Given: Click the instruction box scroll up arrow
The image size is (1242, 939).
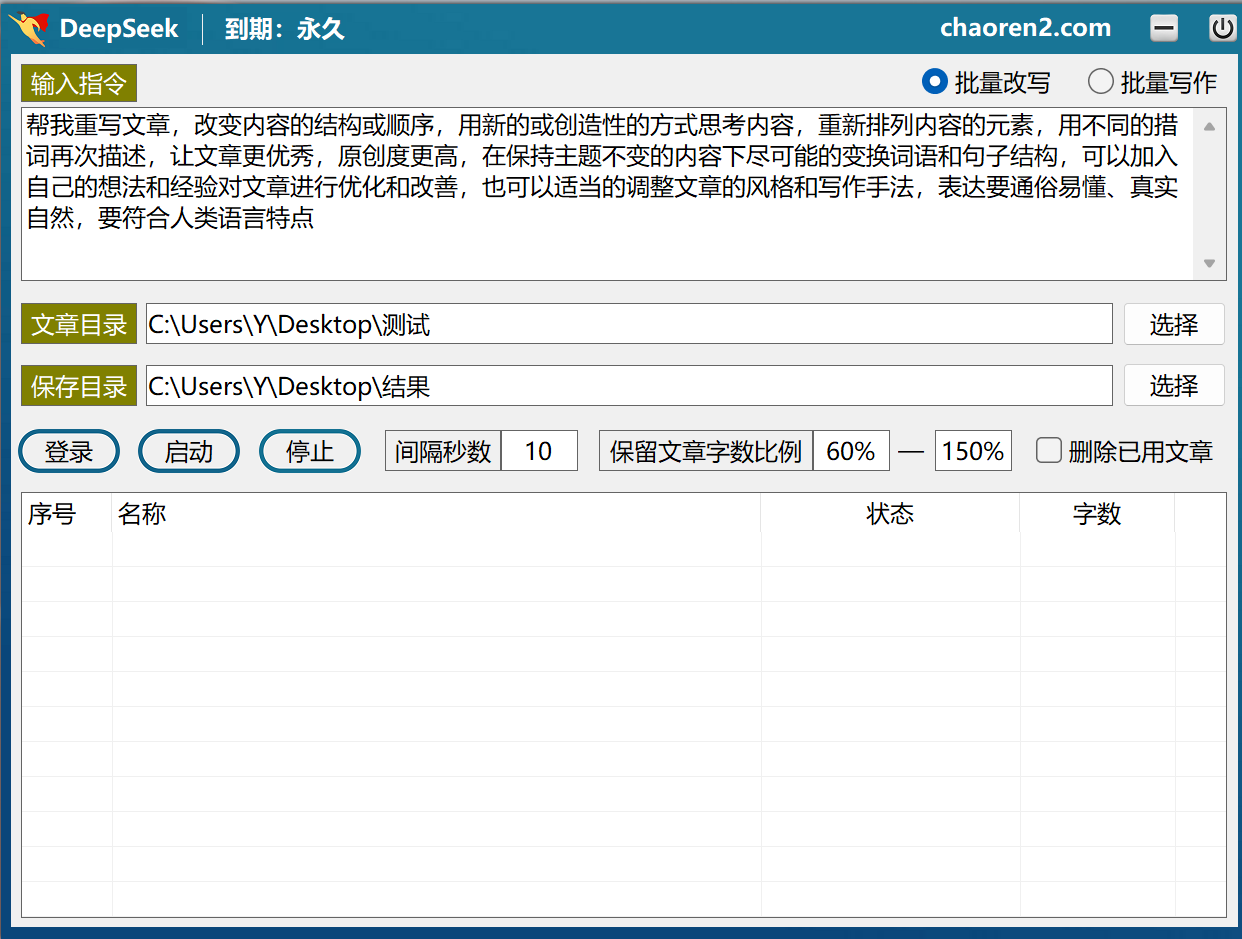Looking at the screenshot, I should click(1209, 126).
